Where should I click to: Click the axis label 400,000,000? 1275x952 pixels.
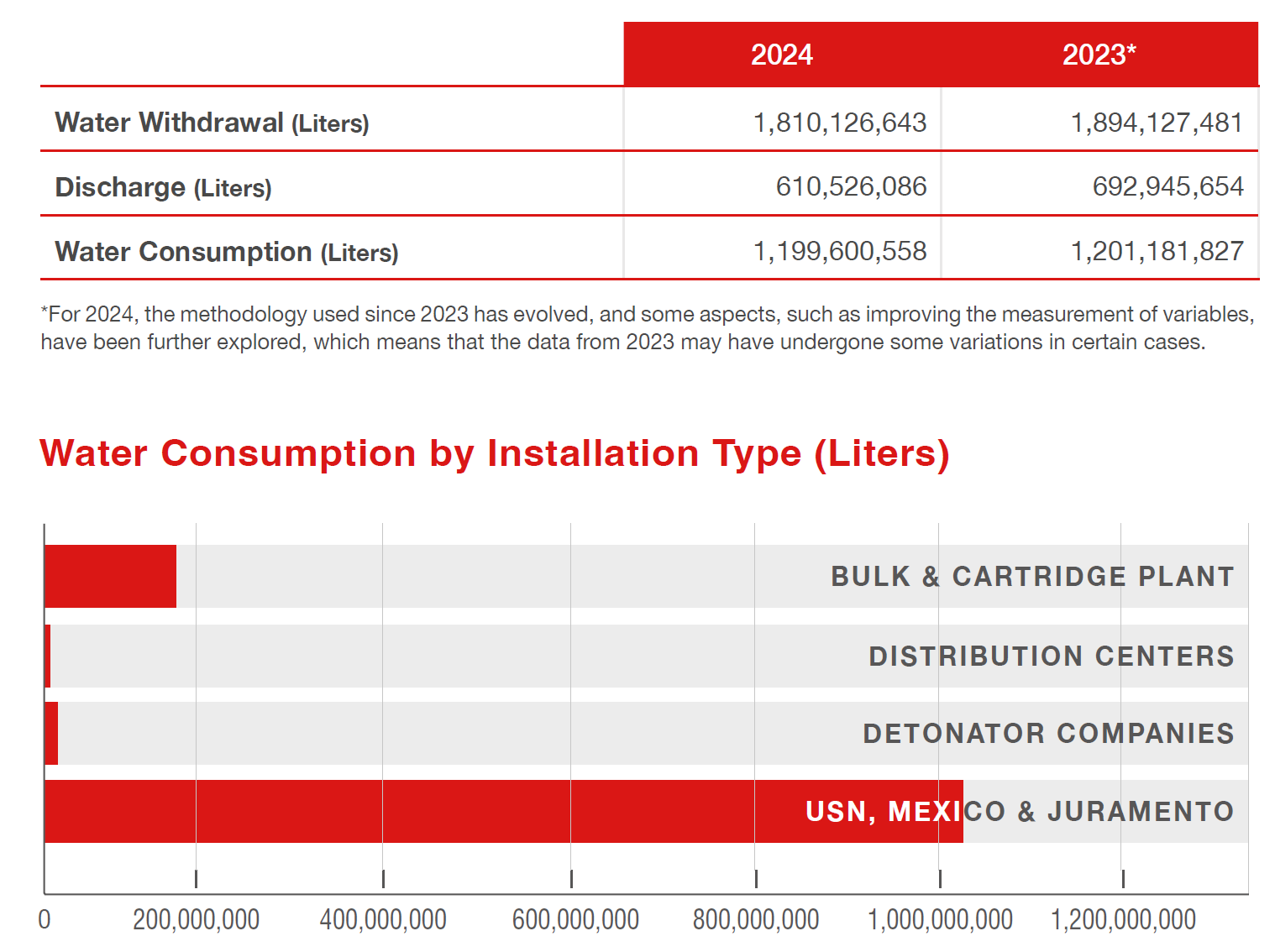tap(383, 920)
